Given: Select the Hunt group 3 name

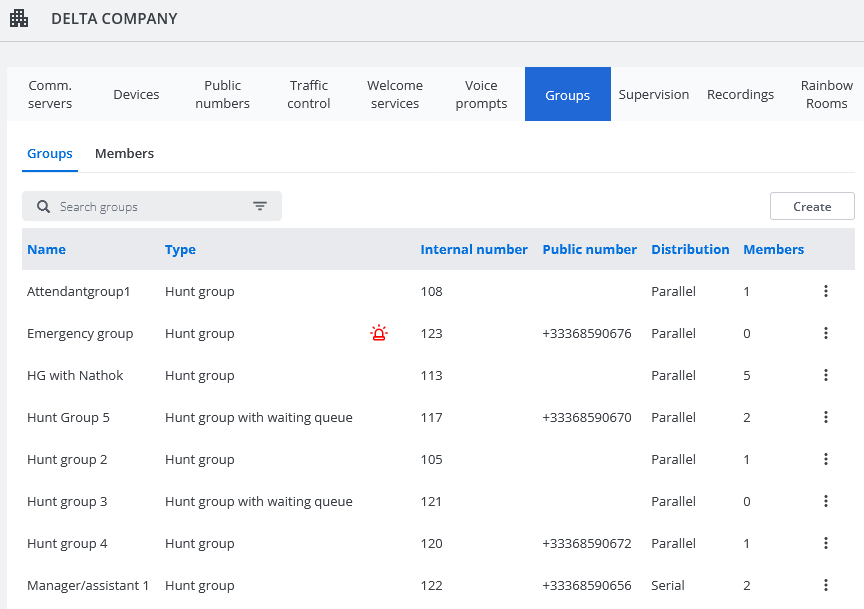Looking at the screenshot, I should coord(67,502).
